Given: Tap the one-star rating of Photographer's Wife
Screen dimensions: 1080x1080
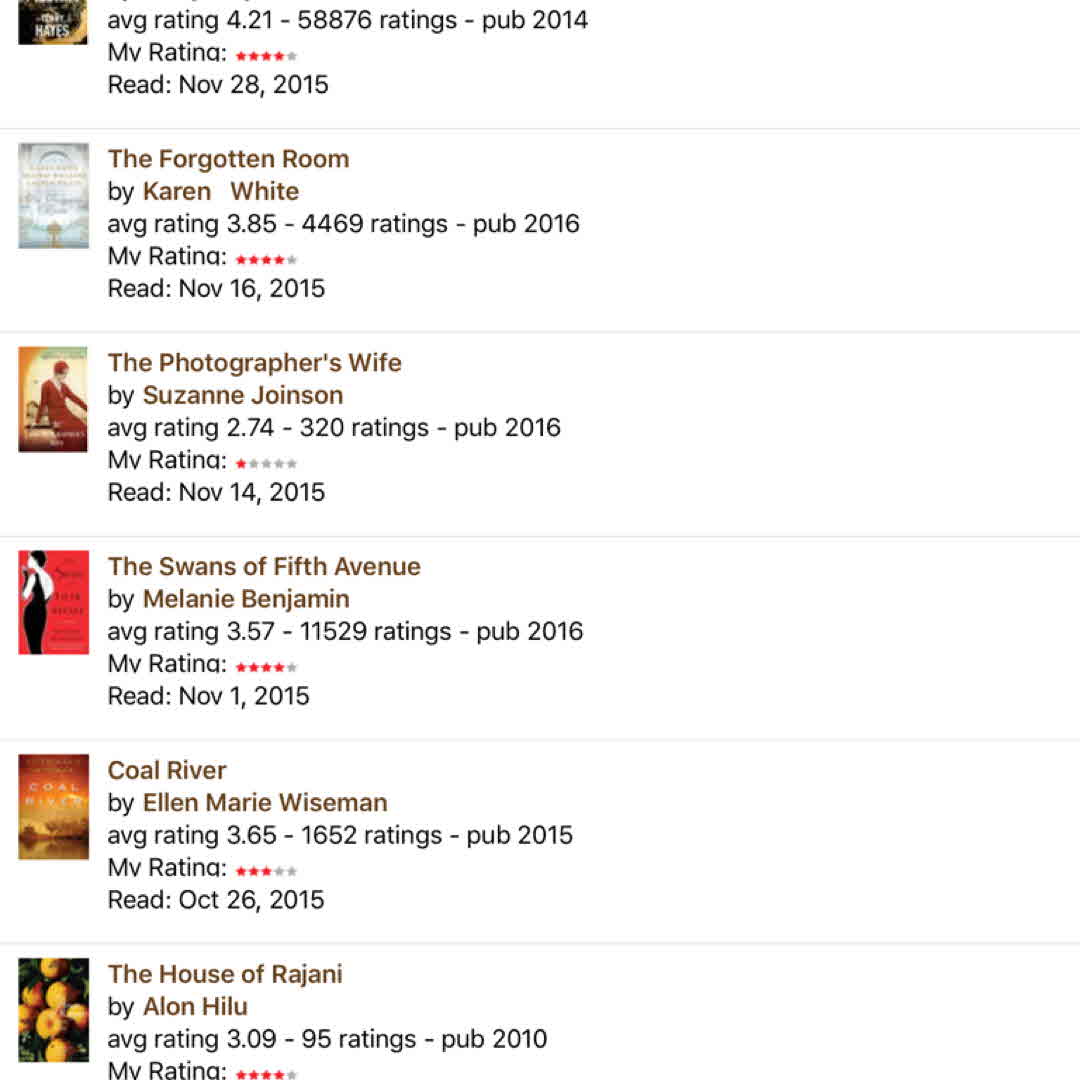Looking at the screenshot, I should pyautogui.click(x=266, y=464).
